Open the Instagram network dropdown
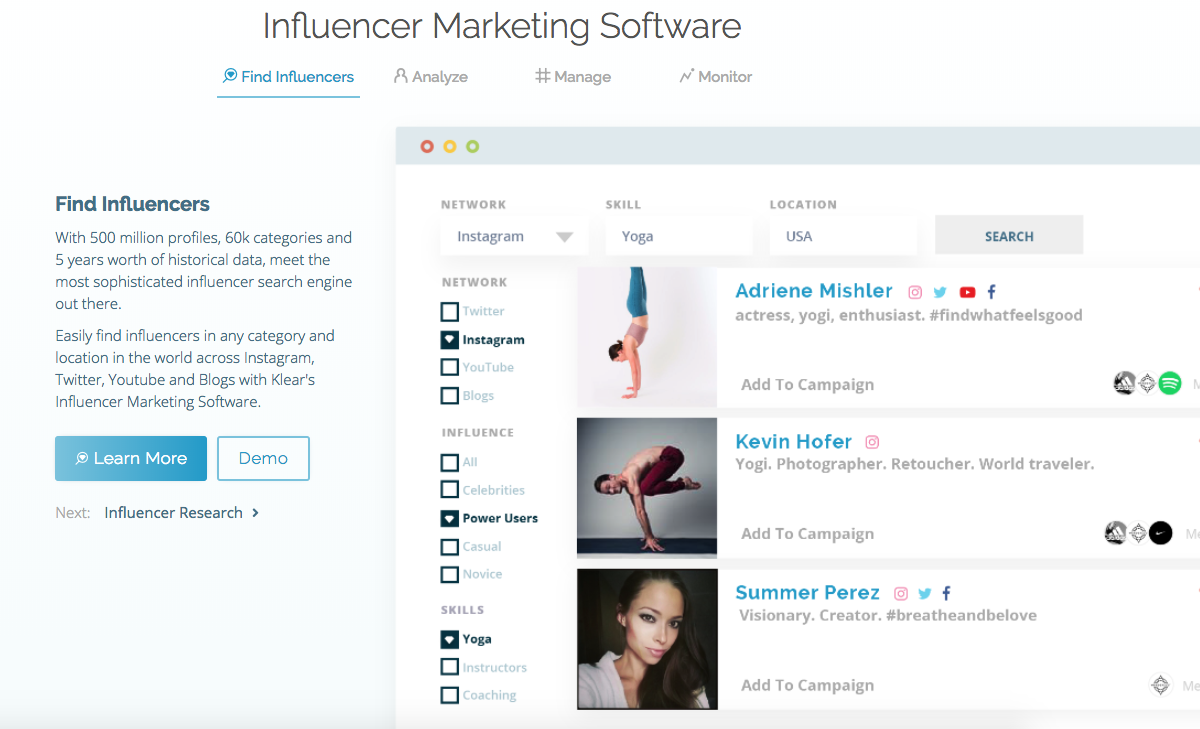This screenshot has width=1200, height=729. click(514, 236)
